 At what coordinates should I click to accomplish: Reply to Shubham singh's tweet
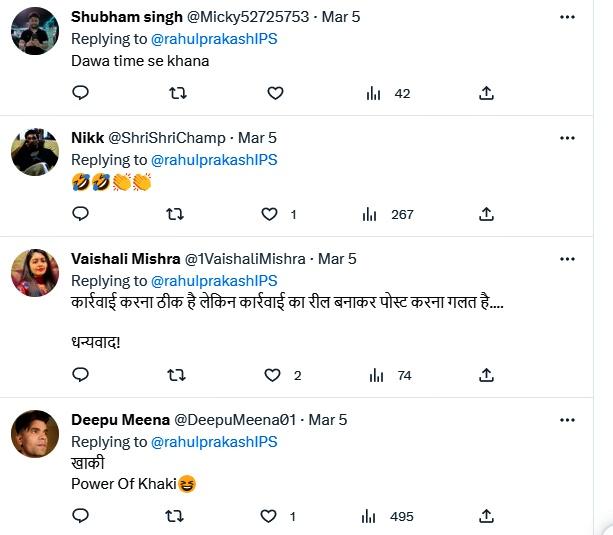click(x=81, y=93)
